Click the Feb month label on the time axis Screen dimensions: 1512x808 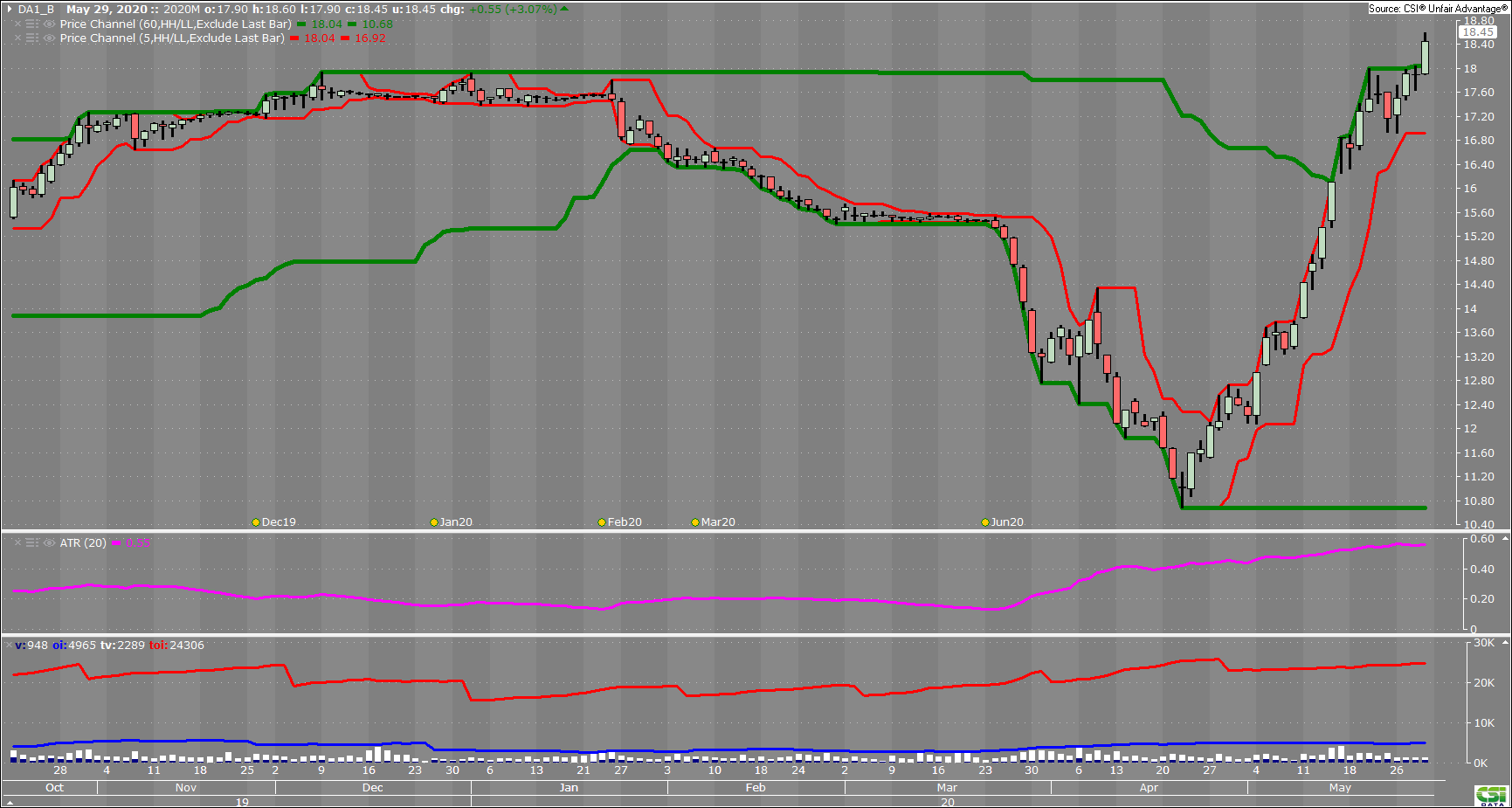tap(756, 788)
